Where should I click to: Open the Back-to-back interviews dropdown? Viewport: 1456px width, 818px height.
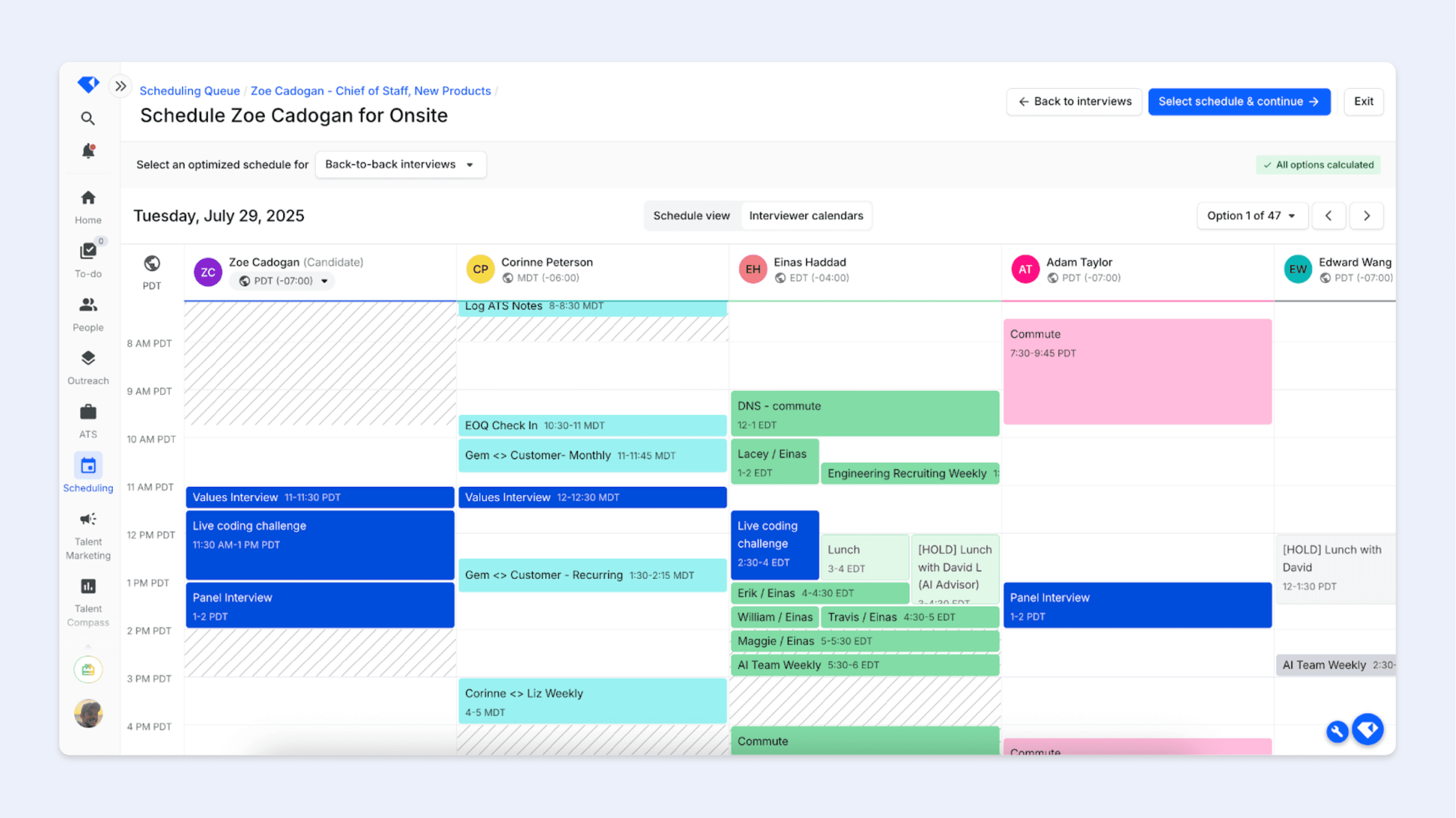tap(400, 165)
